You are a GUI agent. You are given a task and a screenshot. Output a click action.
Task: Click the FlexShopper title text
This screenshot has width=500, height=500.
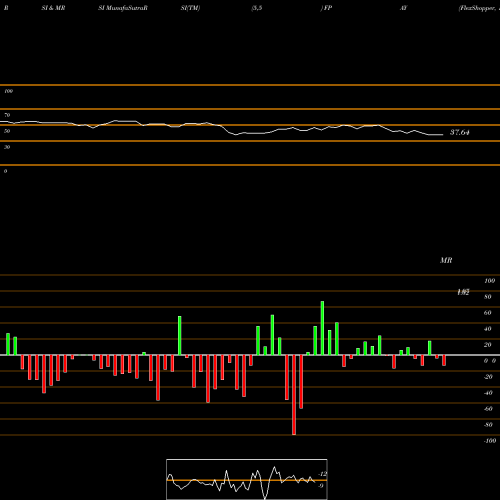[x=479, y=8]
